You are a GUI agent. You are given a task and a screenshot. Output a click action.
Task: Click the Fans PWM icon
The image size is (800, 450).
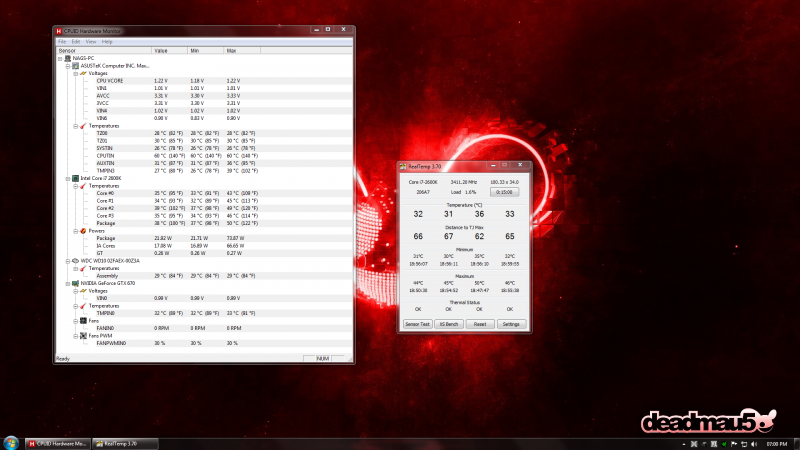pyautogui.click(x=83, y=336)
